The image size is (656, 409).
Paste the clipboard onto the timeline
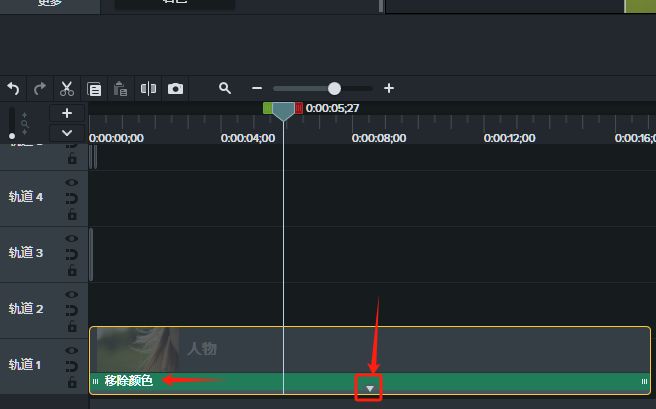120,89
